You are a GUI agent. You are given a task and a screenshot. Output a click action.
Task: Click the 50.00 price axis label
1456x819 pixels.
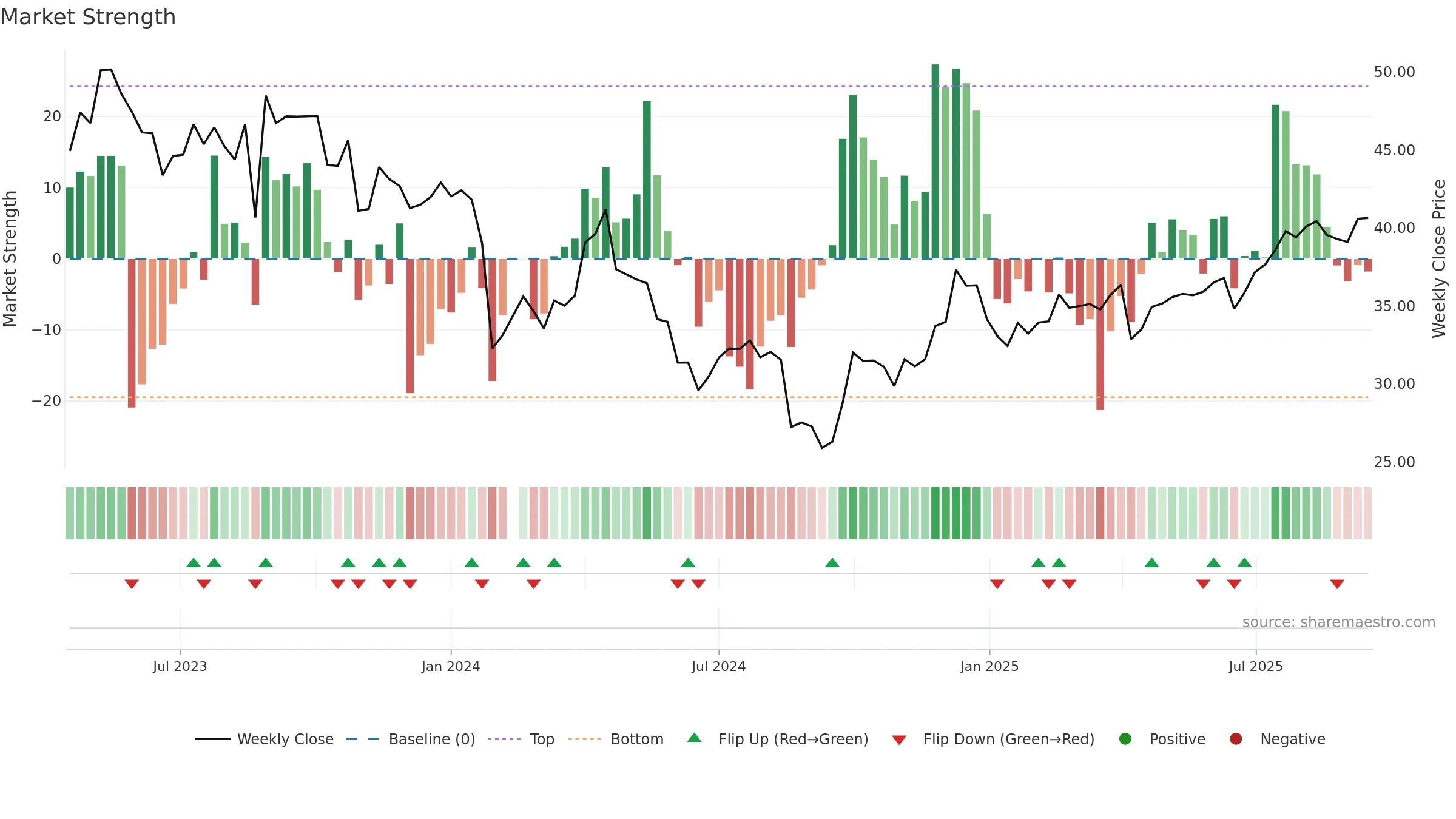(x=1394, y=72)
